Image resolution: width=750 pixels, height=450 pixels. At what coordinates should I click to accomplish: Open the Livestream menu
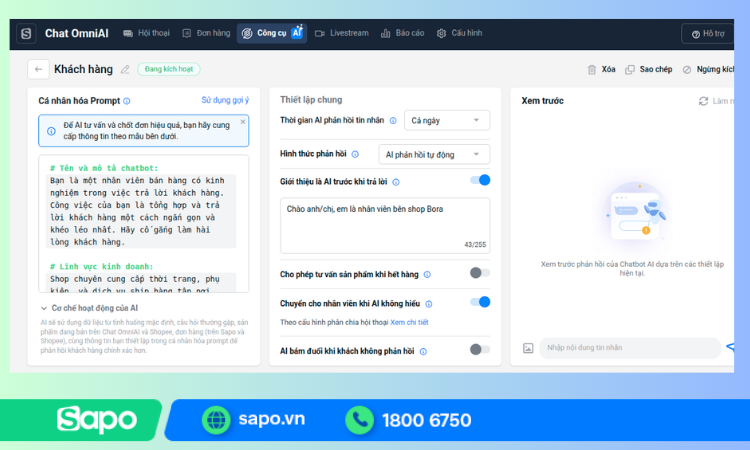tap(342, 33)
